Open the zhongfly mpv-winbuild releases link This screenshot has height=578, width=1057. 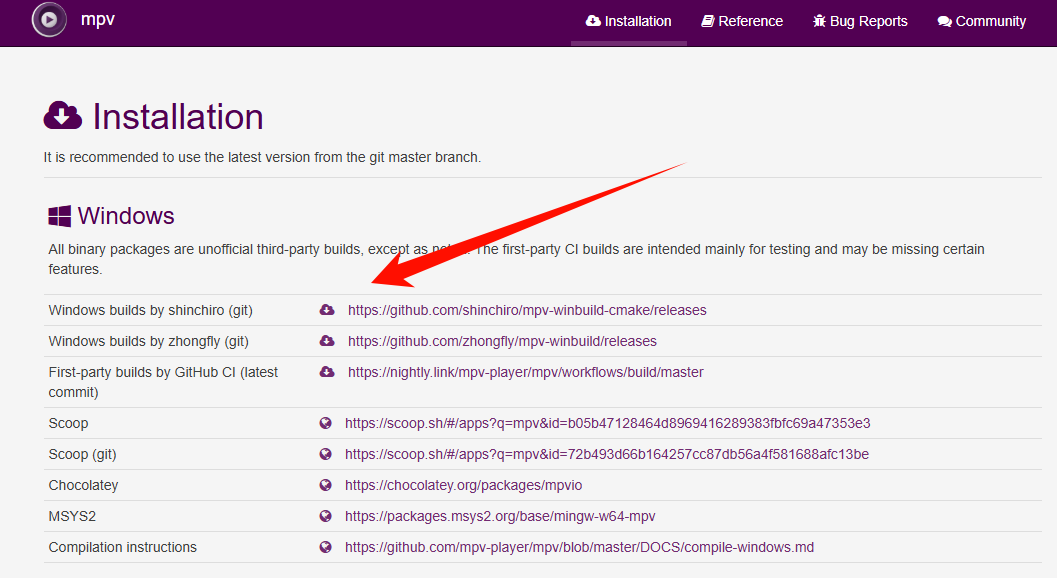click(502, 341)
